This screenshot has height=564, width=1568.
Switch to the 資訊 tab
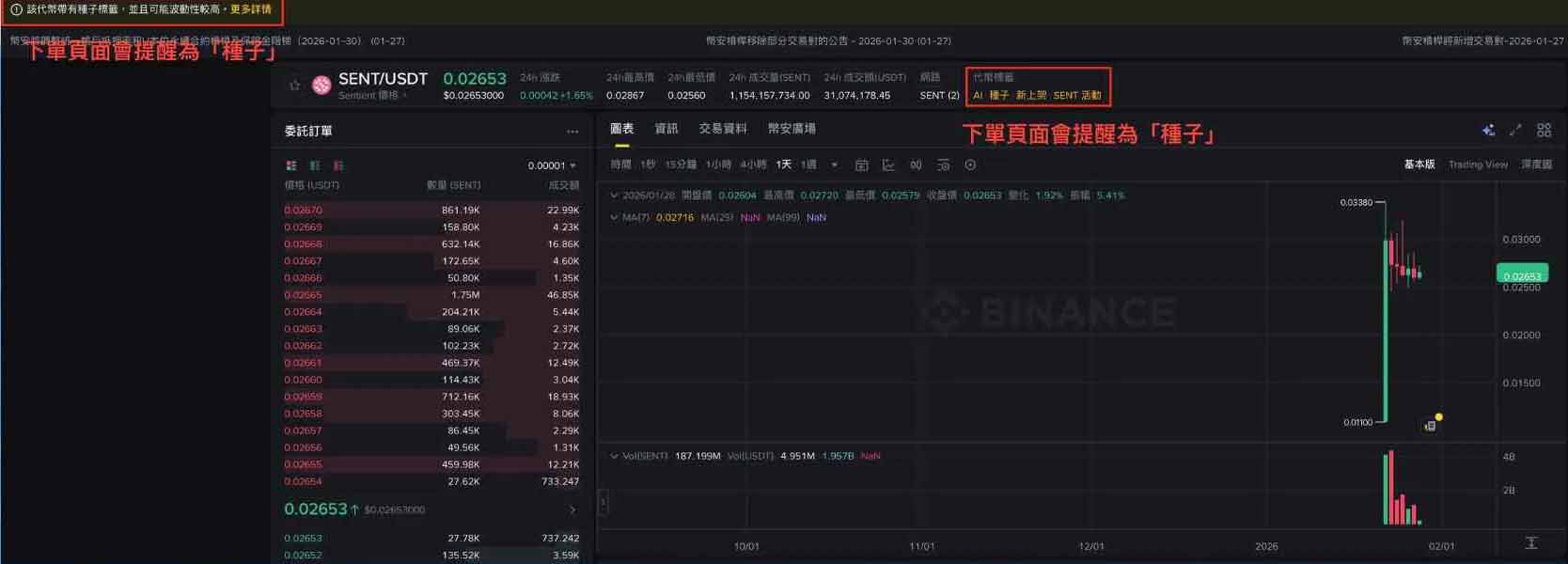(x=666, y=129)
